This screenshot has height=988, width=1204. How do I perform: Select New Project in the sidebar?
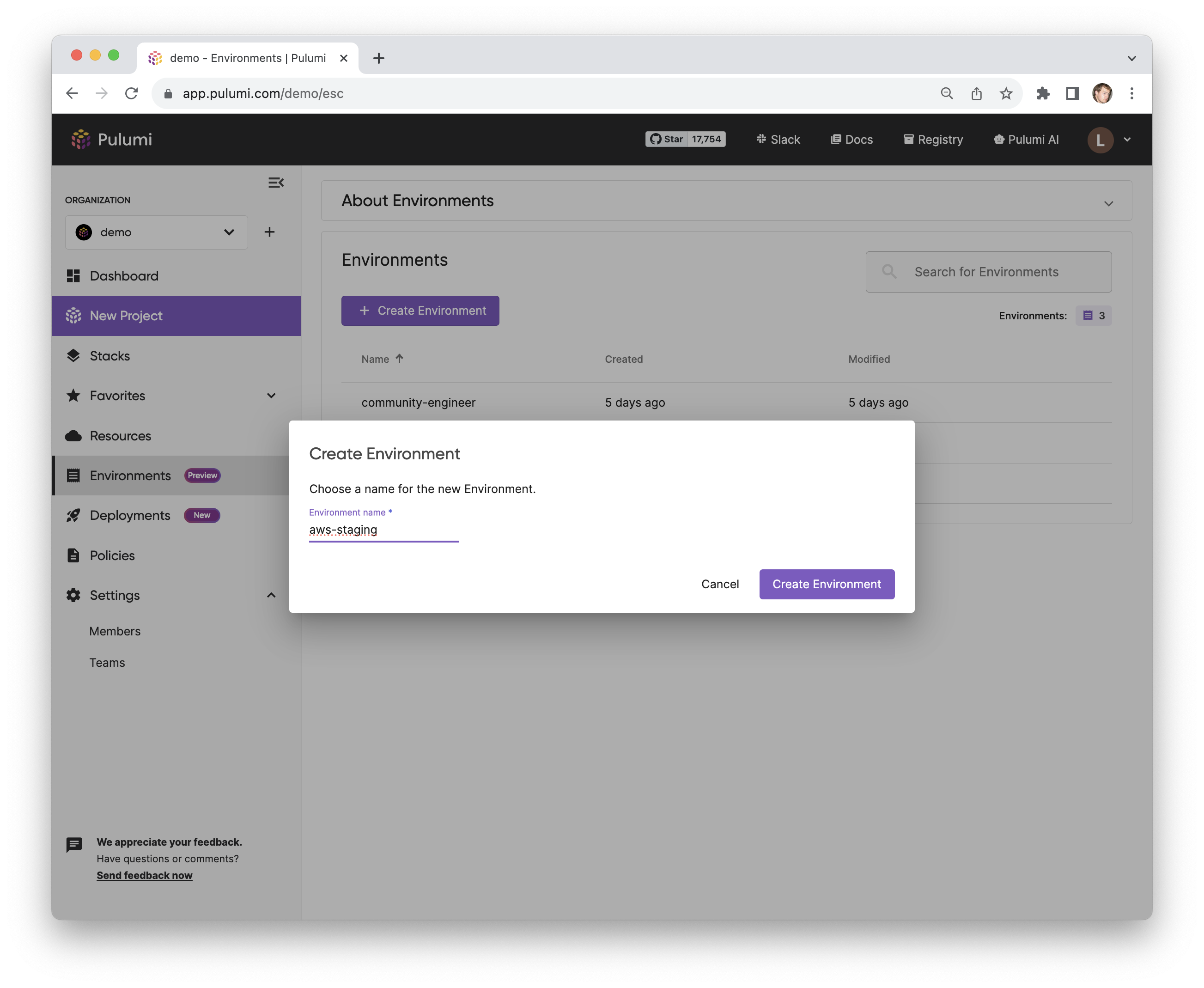click(x=176, y=316)
